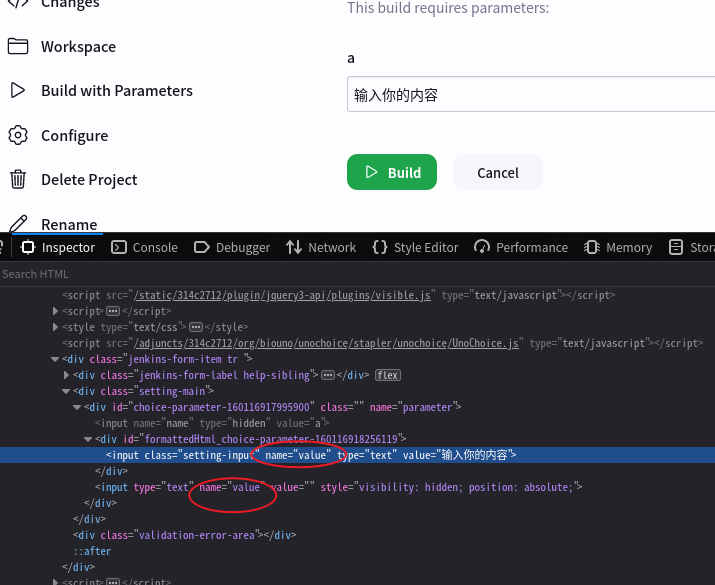Open Configure in the sidebar
The width and height of the screenshot is (715, 585).
click(74, 135)
